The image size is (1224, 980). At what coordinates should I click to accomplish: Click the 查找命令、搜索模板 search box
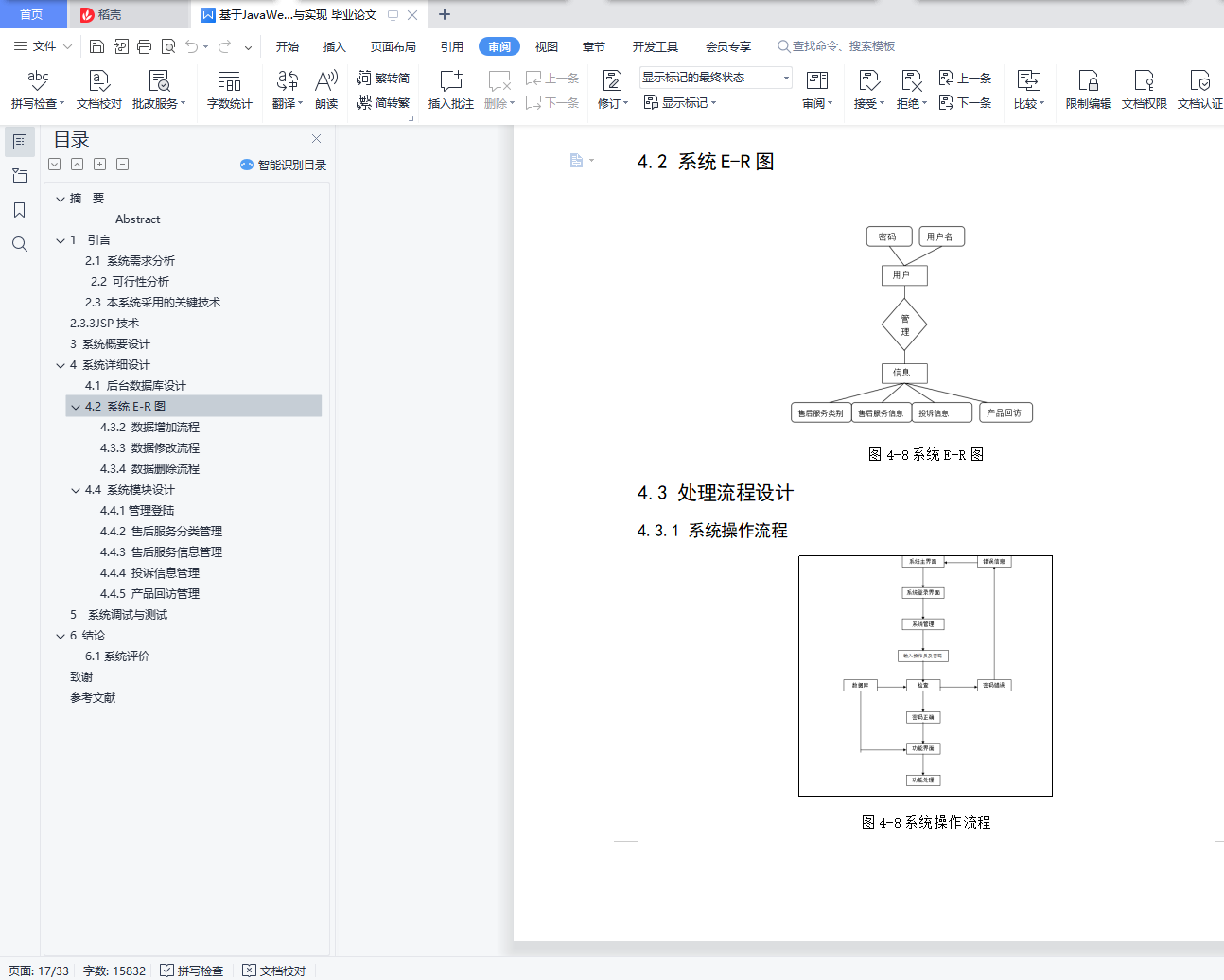(x=836, y=46)
